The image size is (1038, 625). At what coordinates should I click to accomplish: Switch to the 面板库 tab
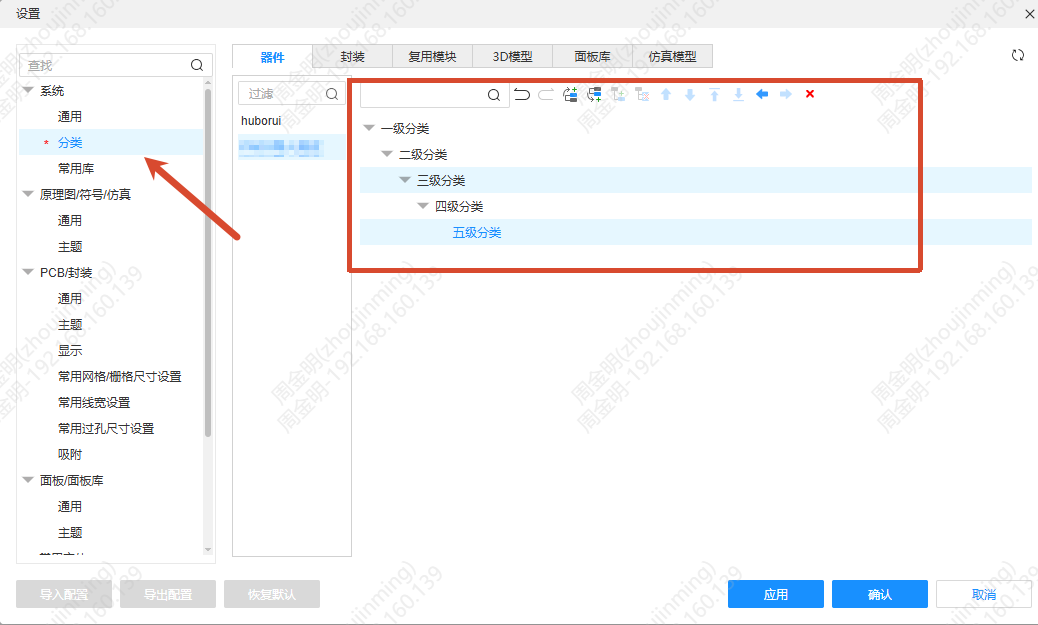(x=592, y=57)
